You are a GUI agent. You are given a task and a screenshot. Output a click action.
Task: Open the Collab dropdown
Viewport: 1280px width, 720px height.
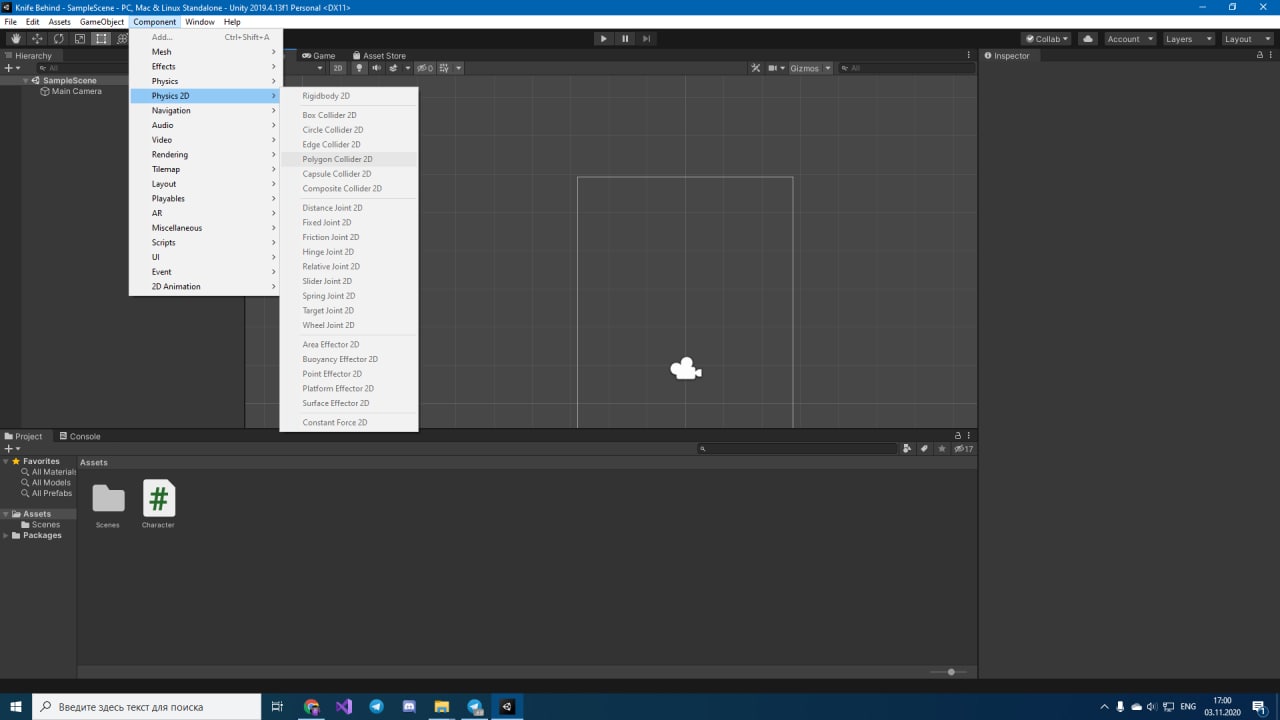(x=1046, y=39)
